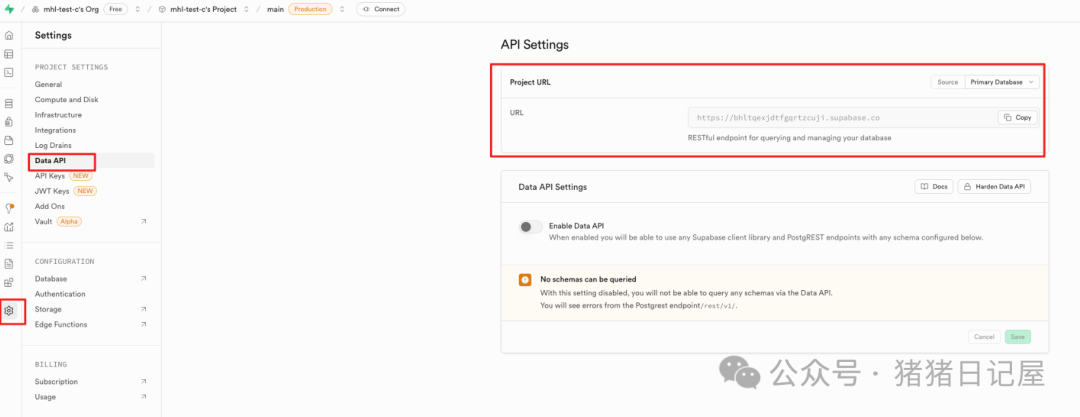1080x417 pixels.
Task: Open Authentication configuration link
Action: pos(60,294)
